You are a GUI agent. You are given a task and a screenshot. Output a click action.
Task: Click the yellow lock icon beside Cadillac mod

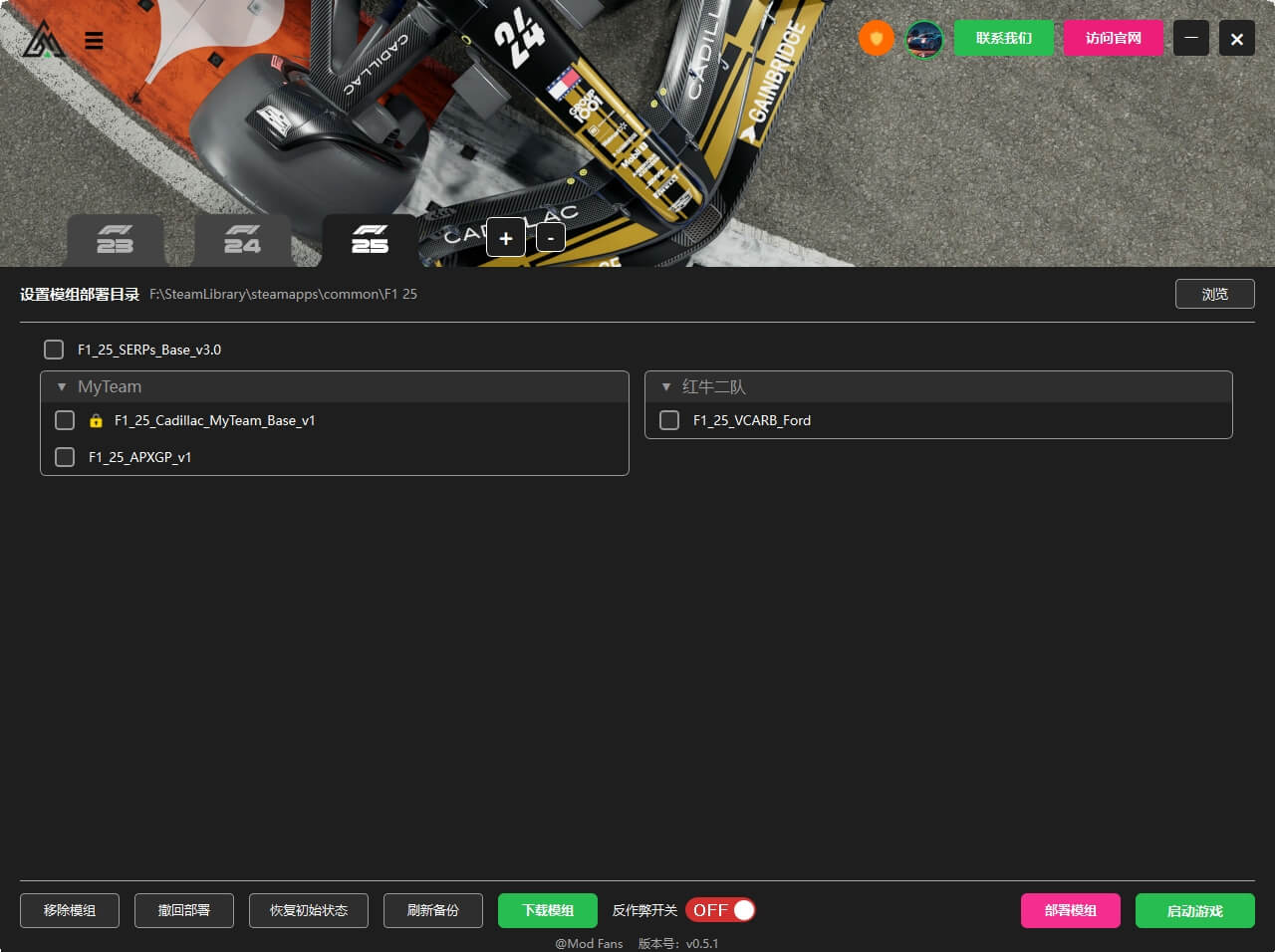tap(96, 421)
